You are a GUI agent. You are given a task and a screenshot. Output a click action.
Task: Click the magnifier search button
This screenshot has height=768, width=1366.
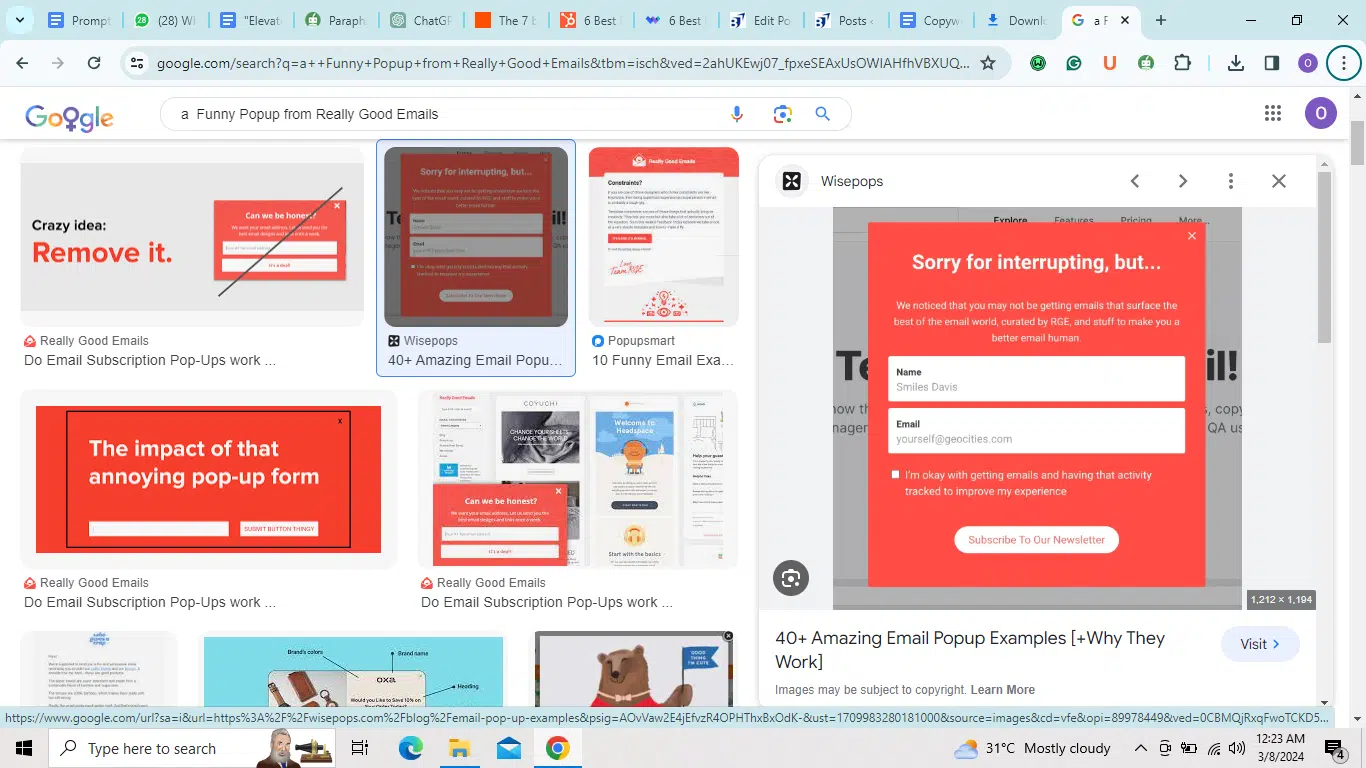[823, 114]
